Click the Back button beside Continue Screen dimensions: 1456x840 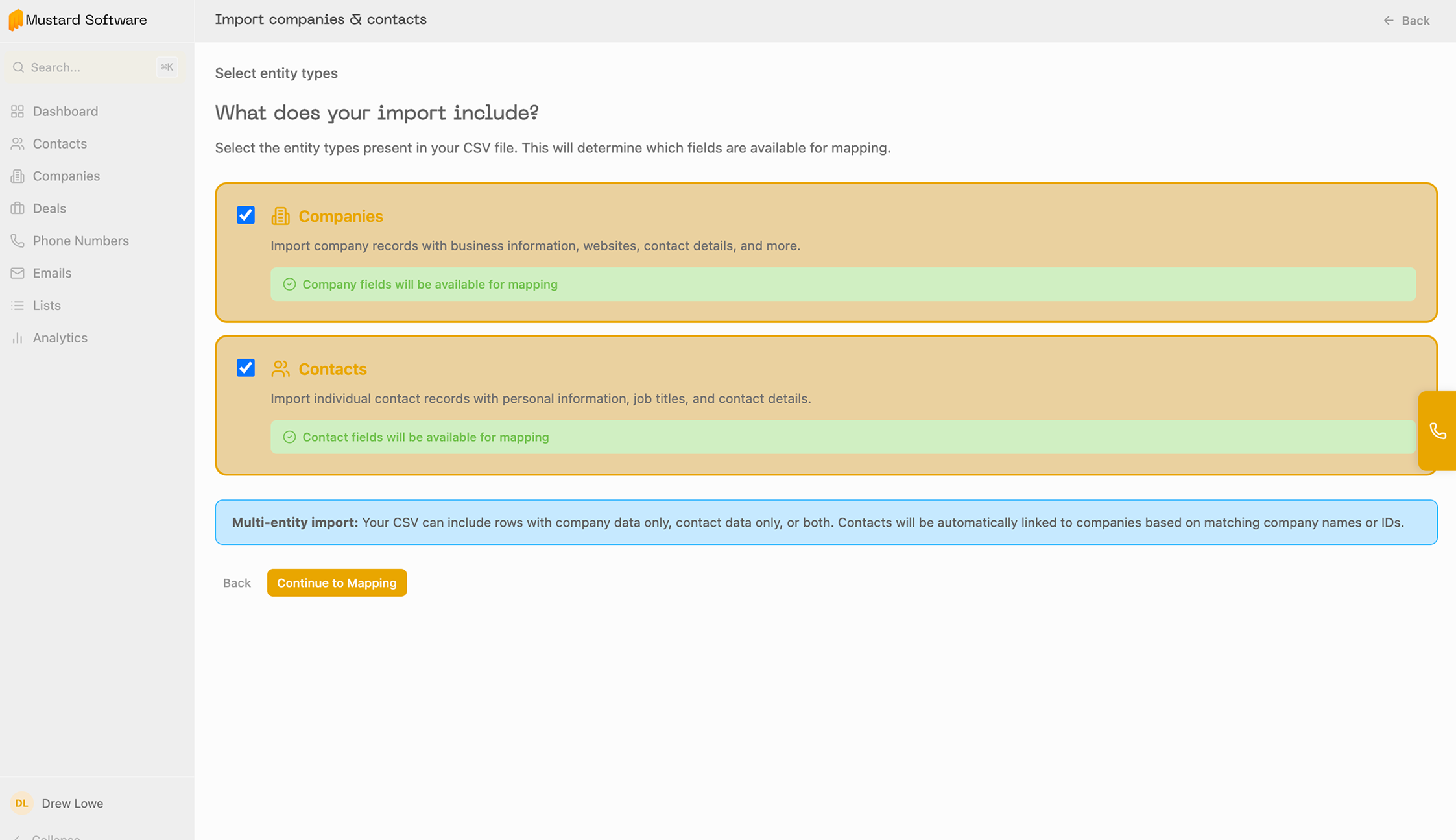[x=237, y=582]
